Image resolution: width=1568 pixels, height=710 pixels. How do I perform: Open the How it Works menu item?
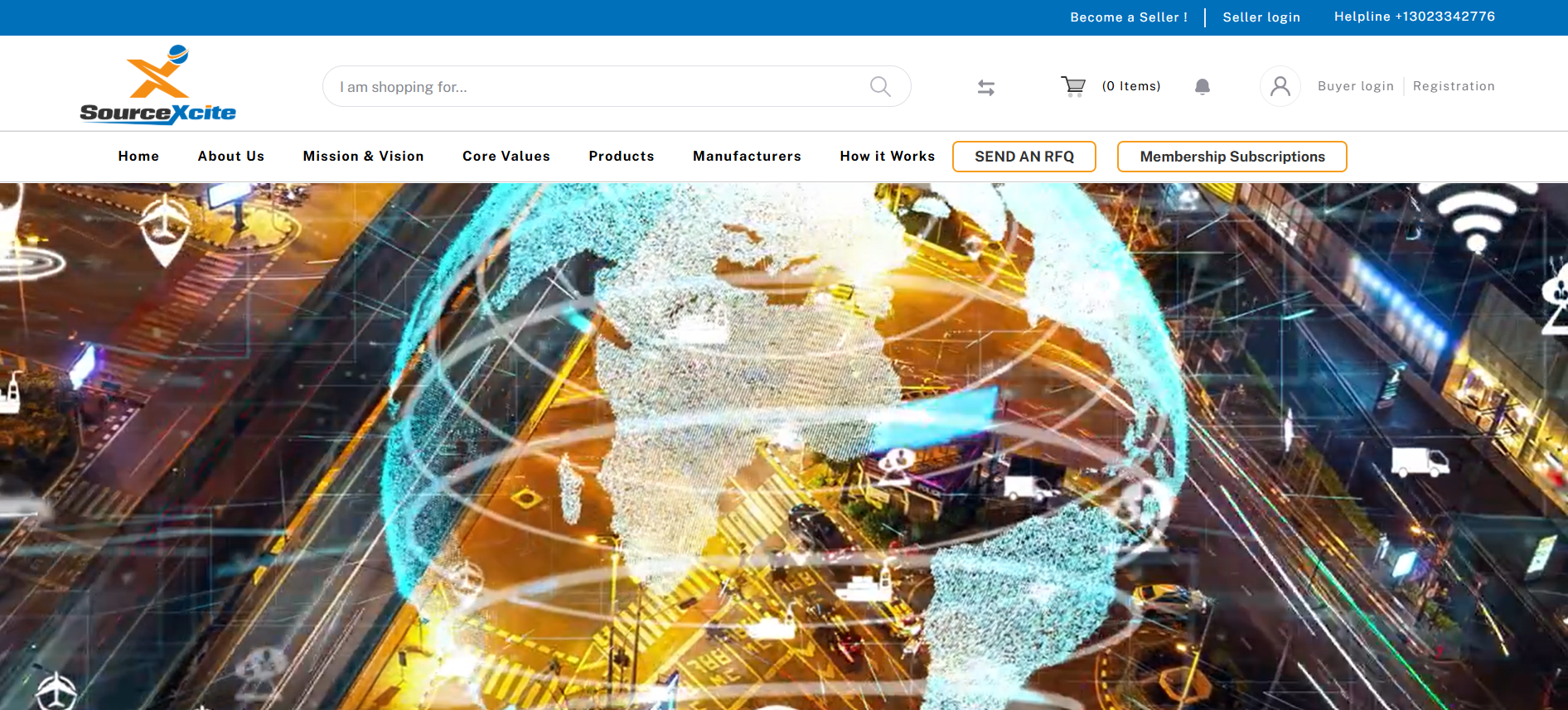(x=888, y=156)
